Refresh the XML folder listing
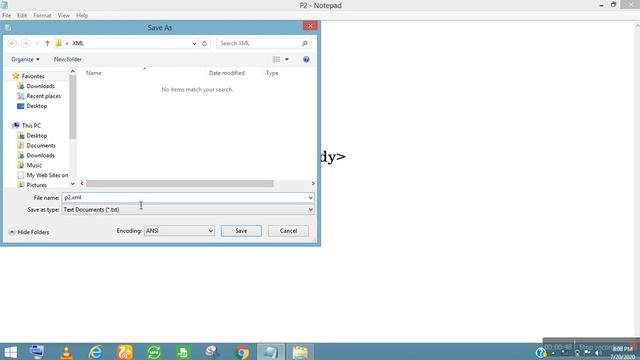Screen dimensions: 640x360 204,43
